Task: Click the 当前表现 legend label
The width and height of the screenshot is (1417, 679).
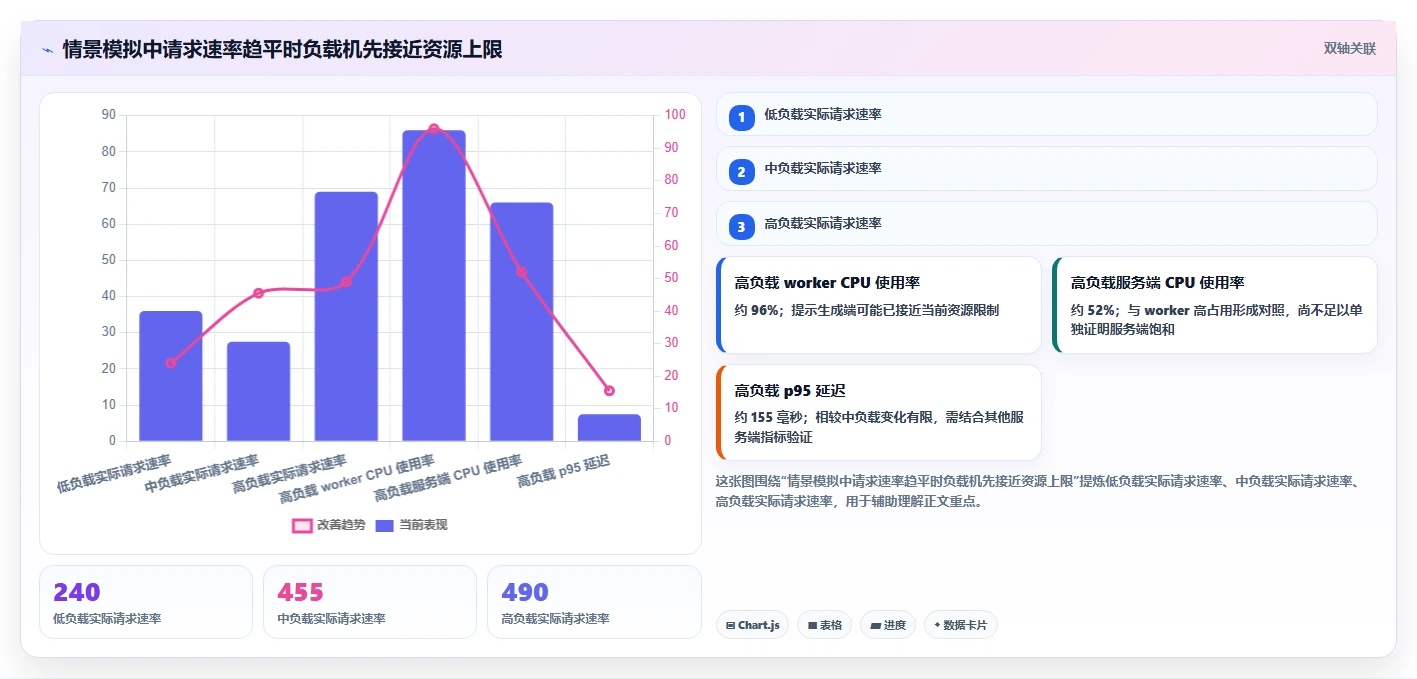Action: pos(424,525)
